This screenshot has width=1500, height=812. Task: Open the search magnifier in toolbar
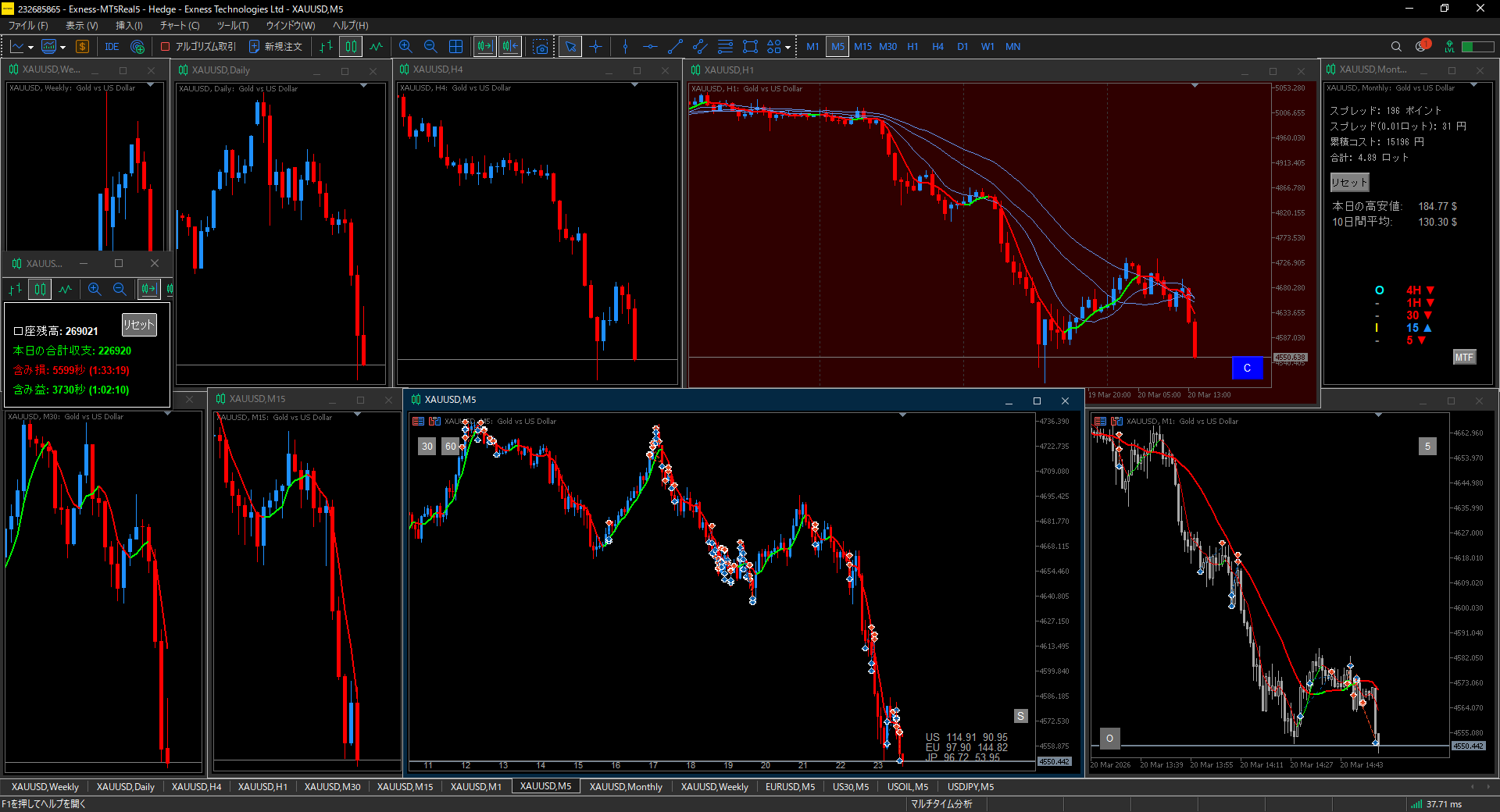(1396, 47)
